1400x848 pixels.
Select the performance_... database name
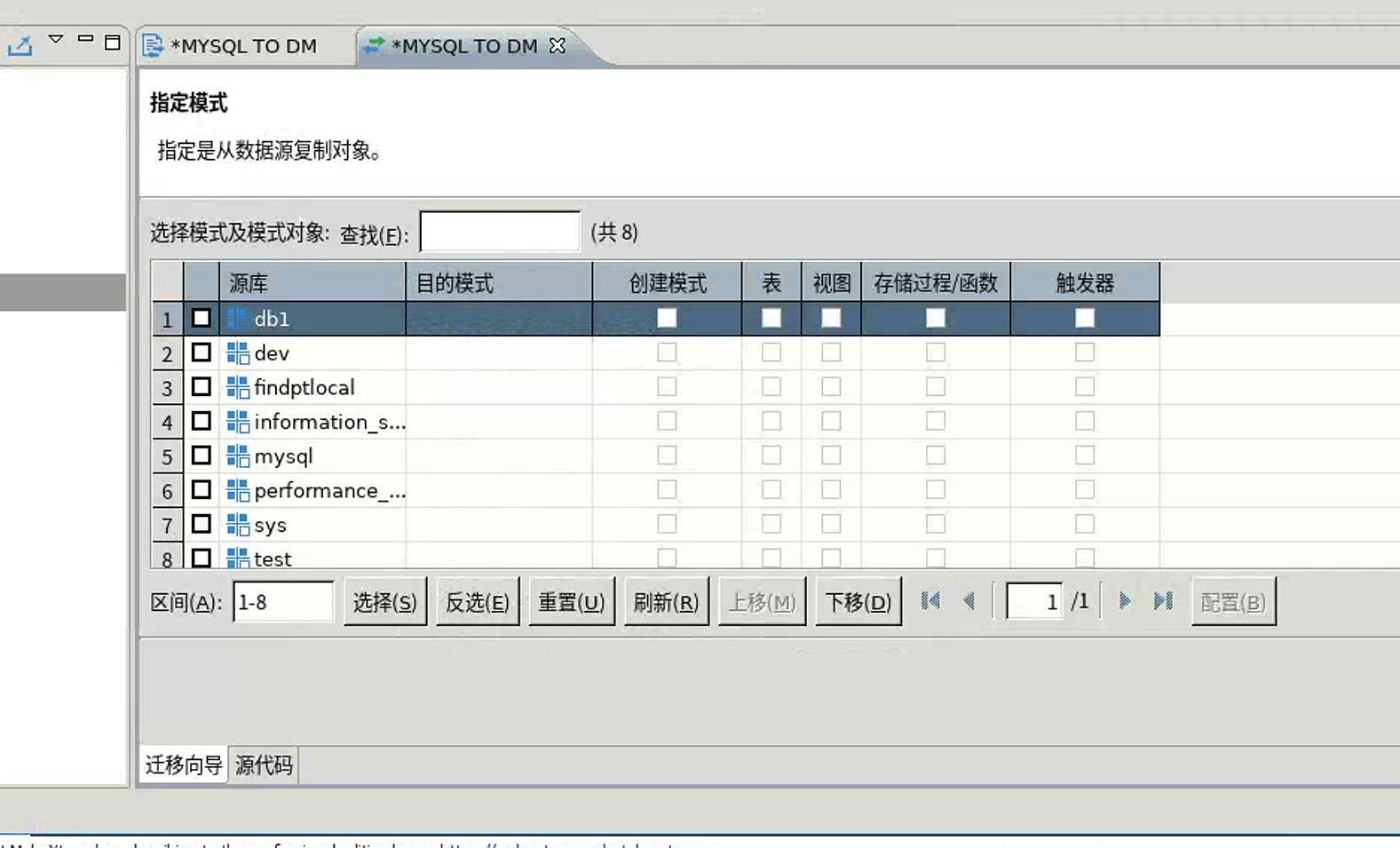pyautogui.click(x=330, y=490)
